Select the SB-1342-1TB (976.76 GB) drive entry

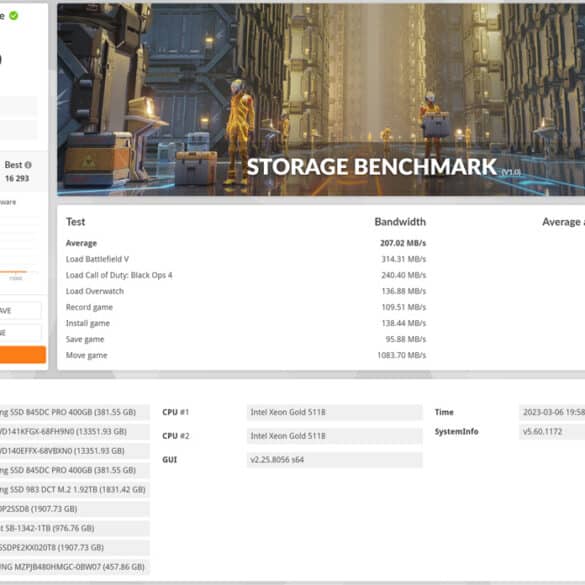[x=75, y=528]
